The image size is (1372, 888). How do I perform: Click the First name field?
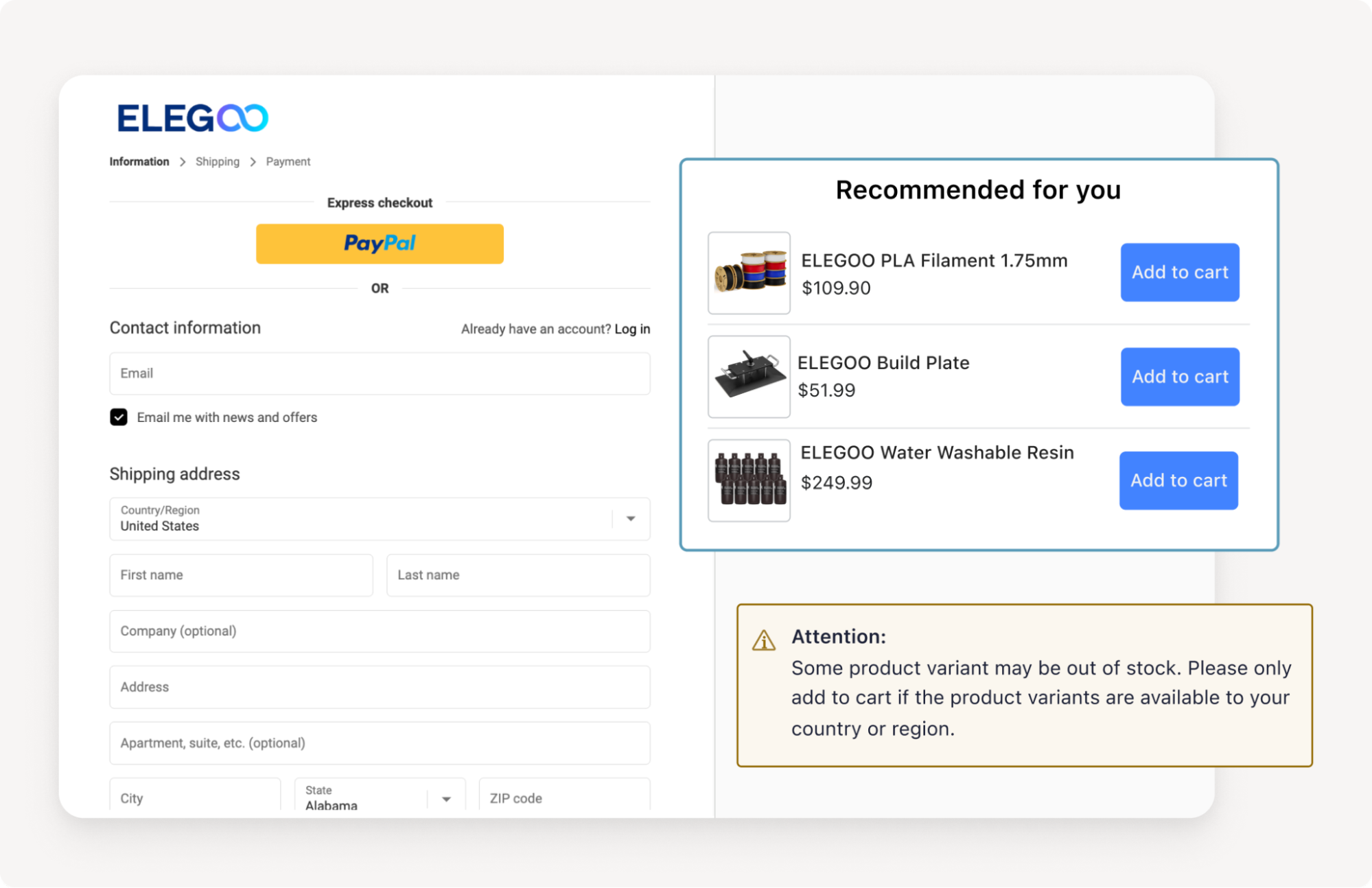point(241,575)
